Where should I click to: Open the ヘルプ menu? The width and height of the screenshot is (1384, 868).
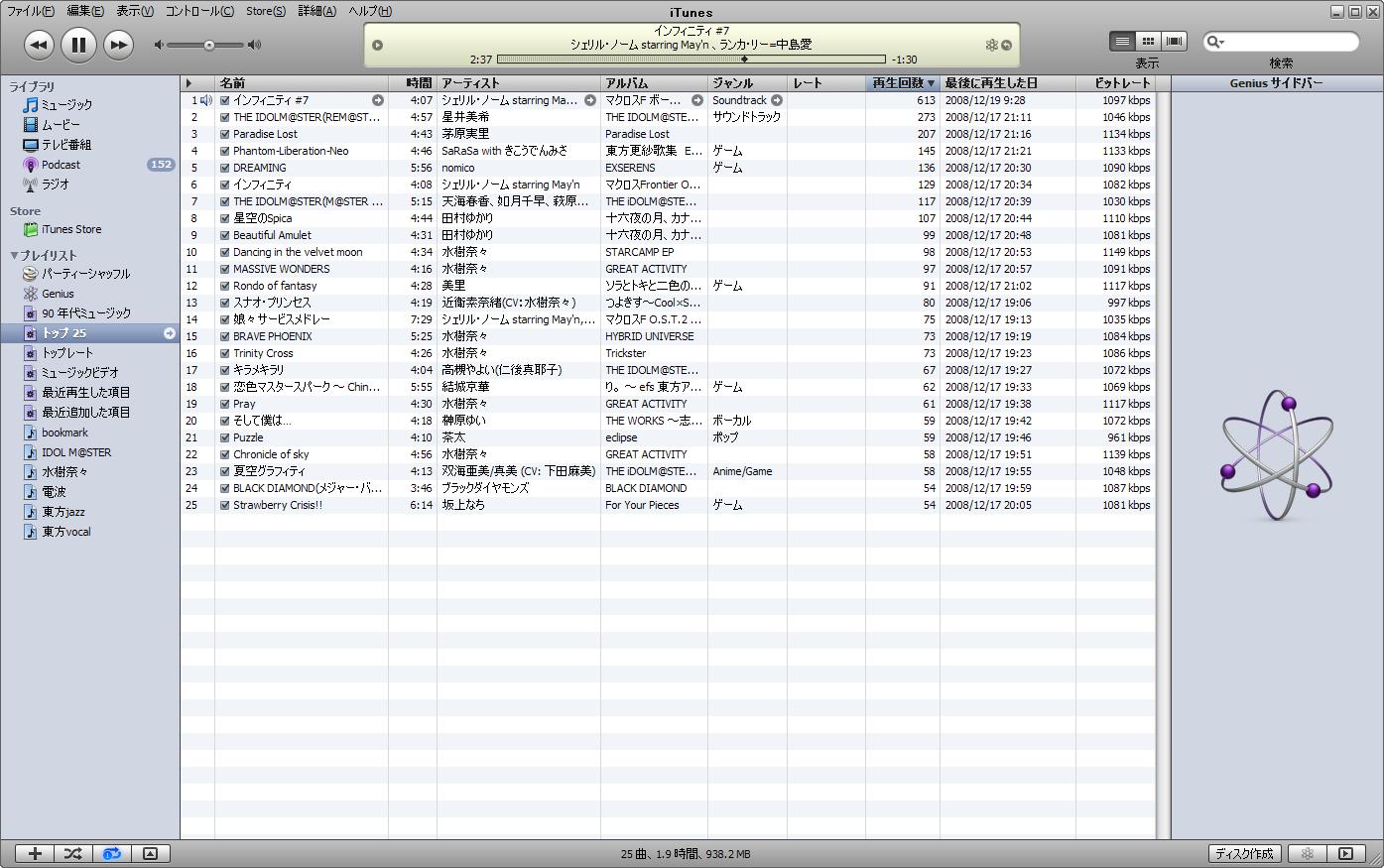370,11
